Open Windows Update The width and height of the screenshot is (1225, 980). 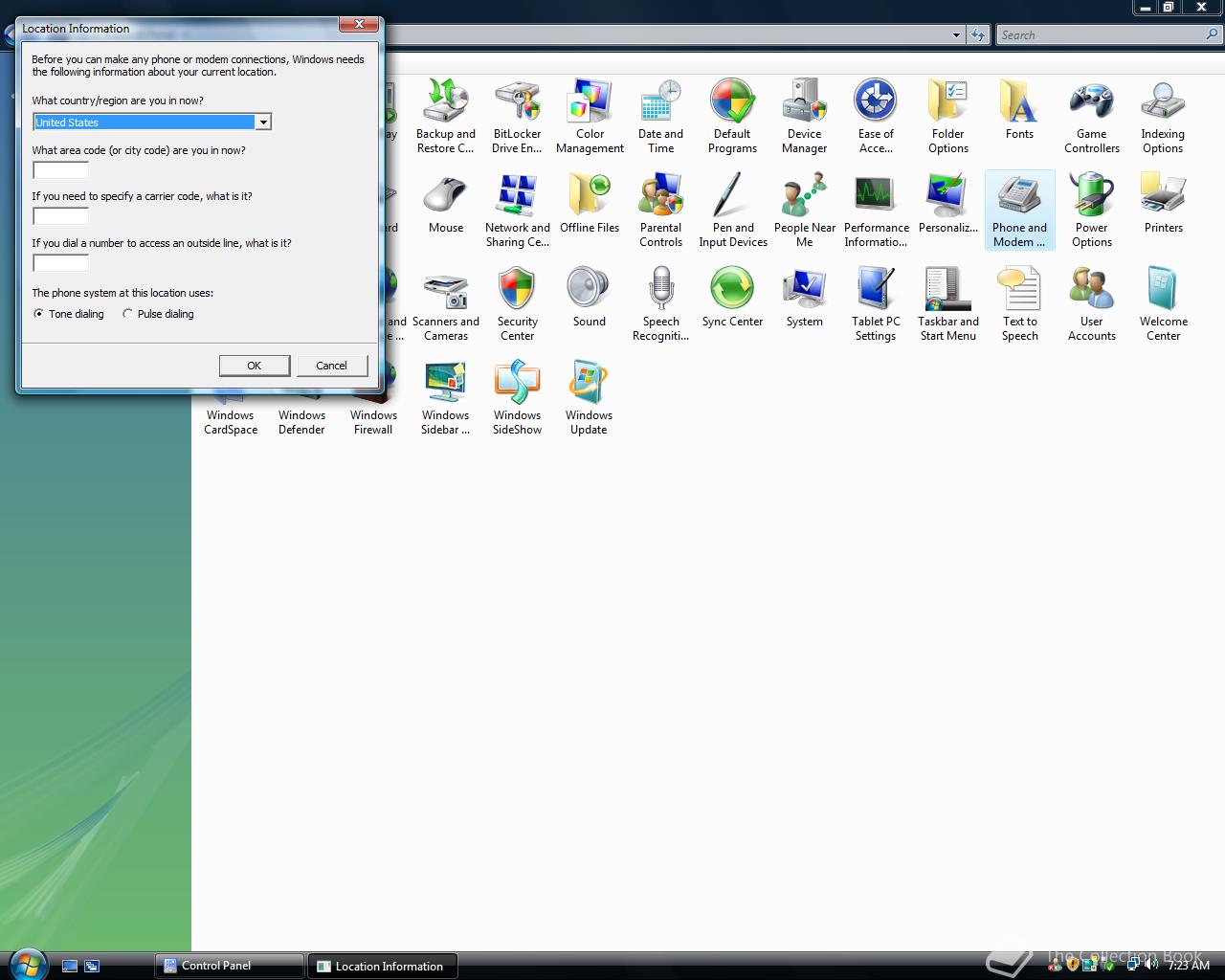tap(589, 398)
